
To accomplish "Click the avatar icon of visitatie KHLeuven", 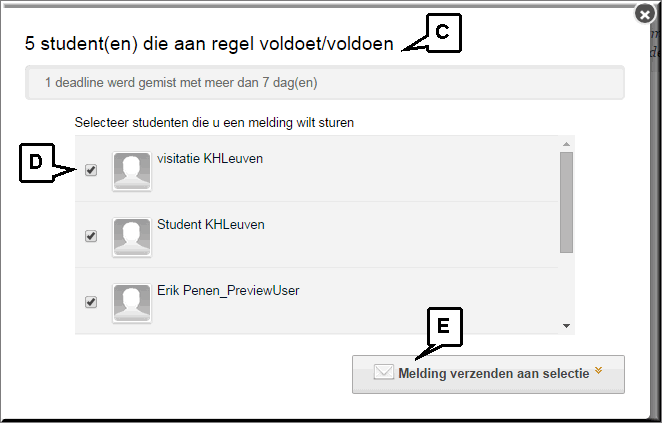I will click(132, 171).
